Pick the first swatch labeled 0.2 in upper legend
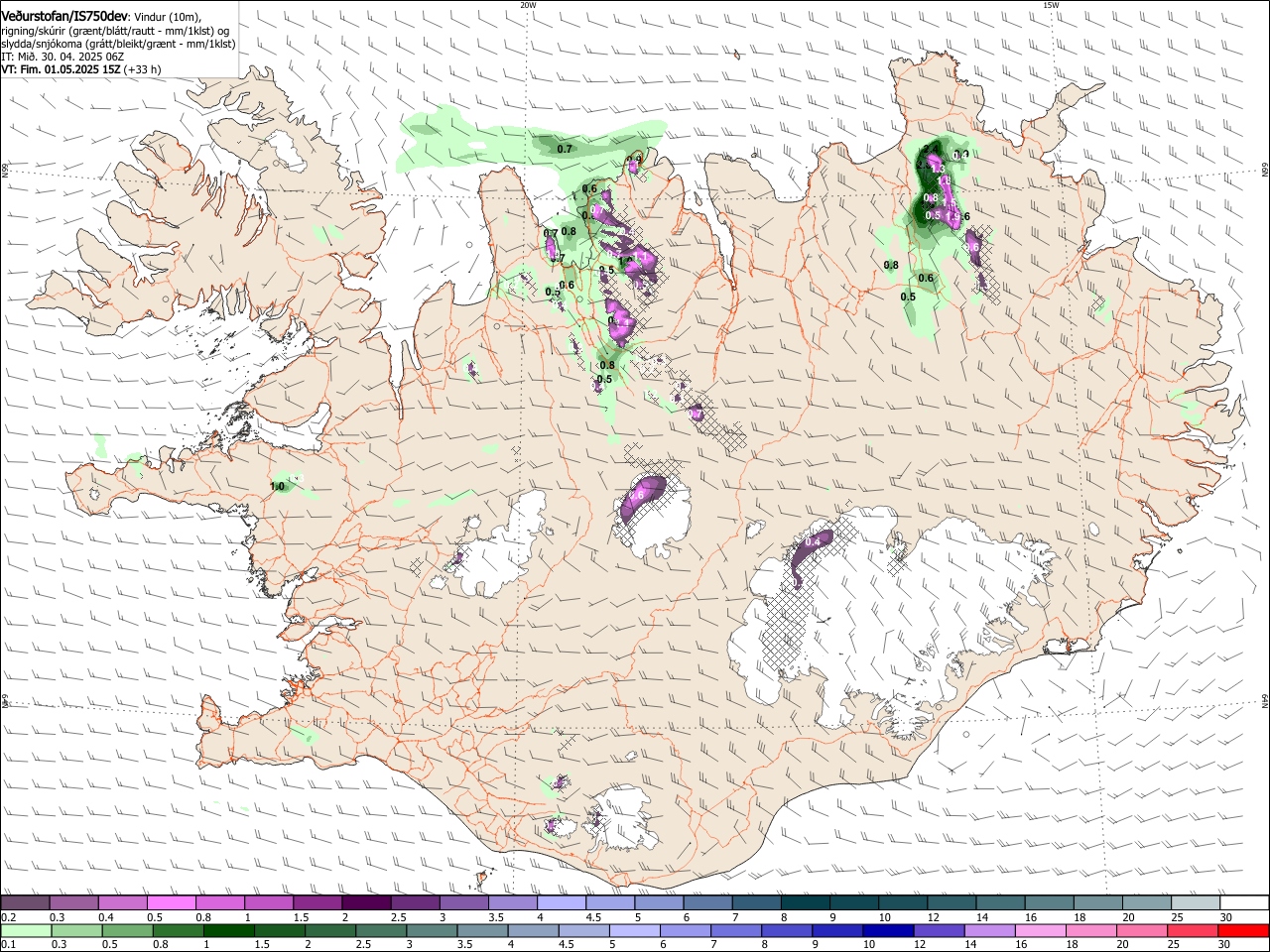The height and width of the screenshot is (952, 1270). tap(25, 903)
